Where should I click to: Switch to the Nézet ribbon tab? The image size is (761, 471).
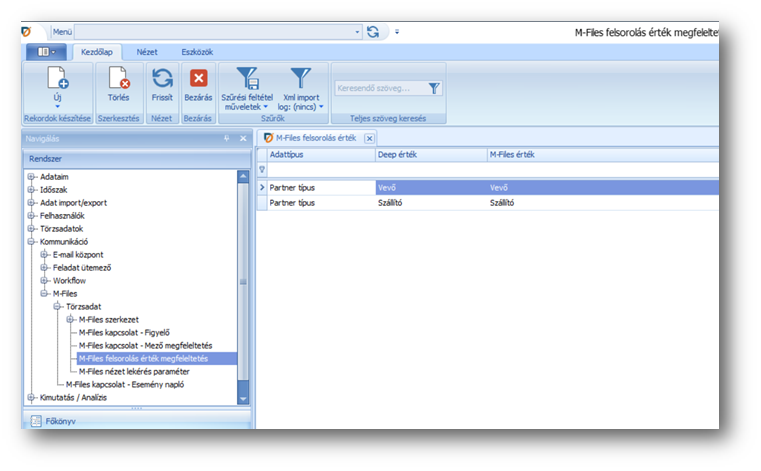[147, 51]
